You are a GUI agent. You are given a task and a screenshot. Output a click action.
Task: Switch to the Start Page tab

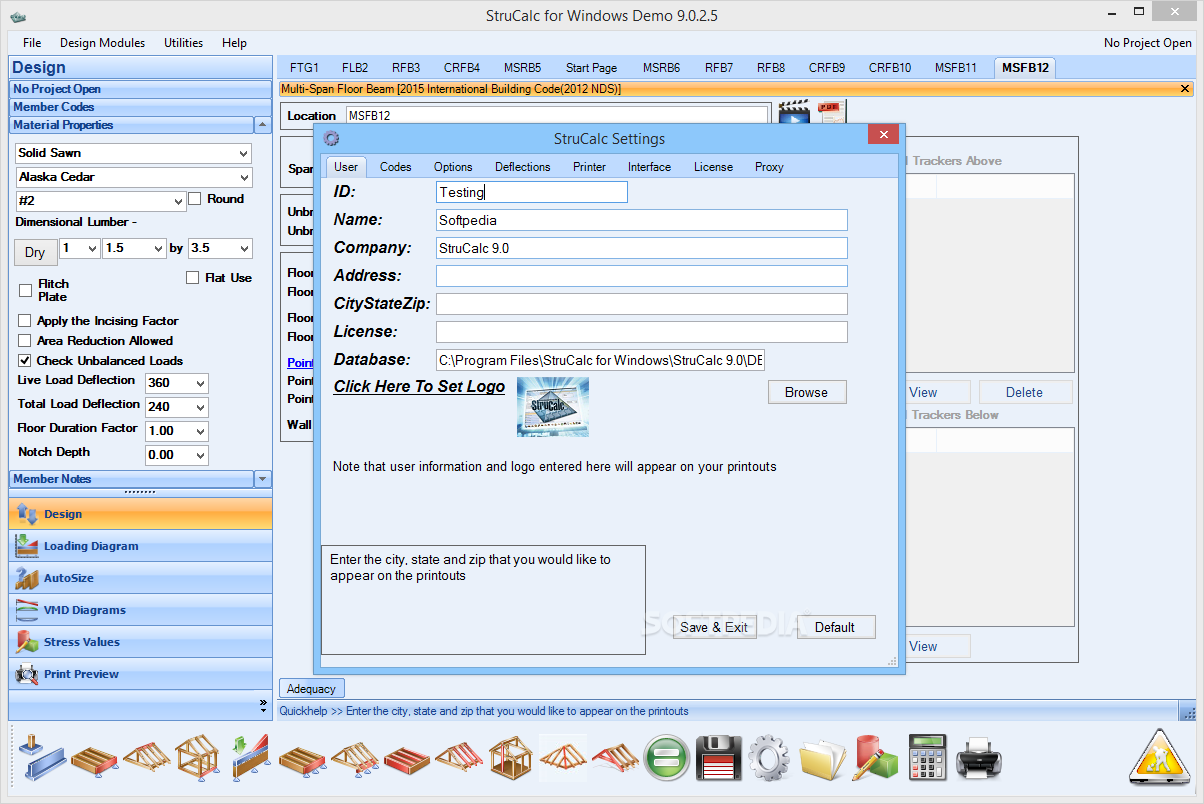pos(591,68)
